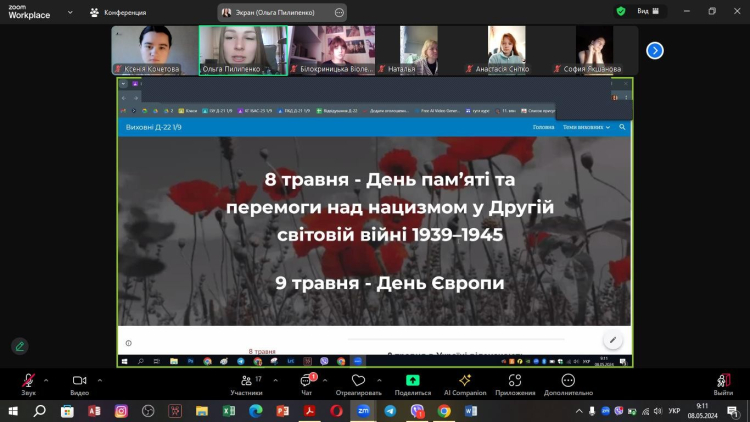This screenshot has width=750, height=422.
Task: Select Ксенія Кочетова video thumbnail
Action: [153, 48]
